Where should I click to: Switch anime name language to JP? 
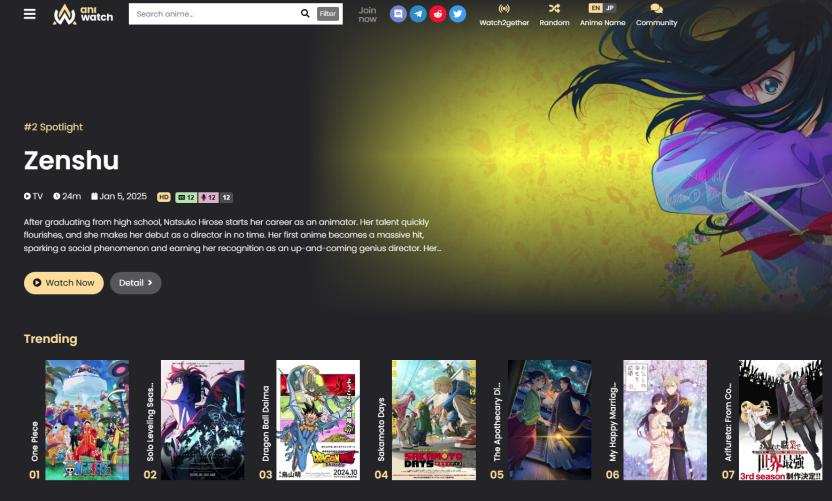coord(610,8)
